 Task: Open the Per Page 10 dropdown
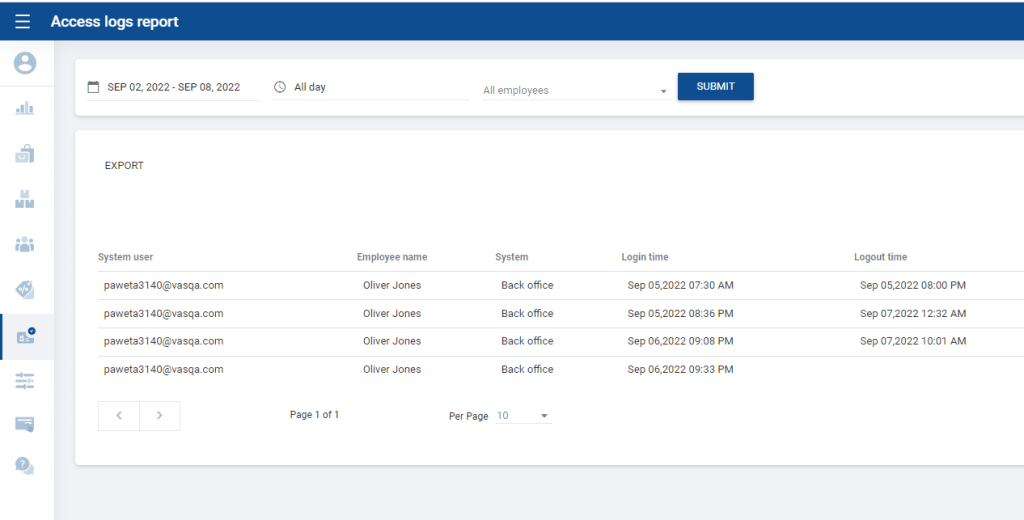point(524,415)
